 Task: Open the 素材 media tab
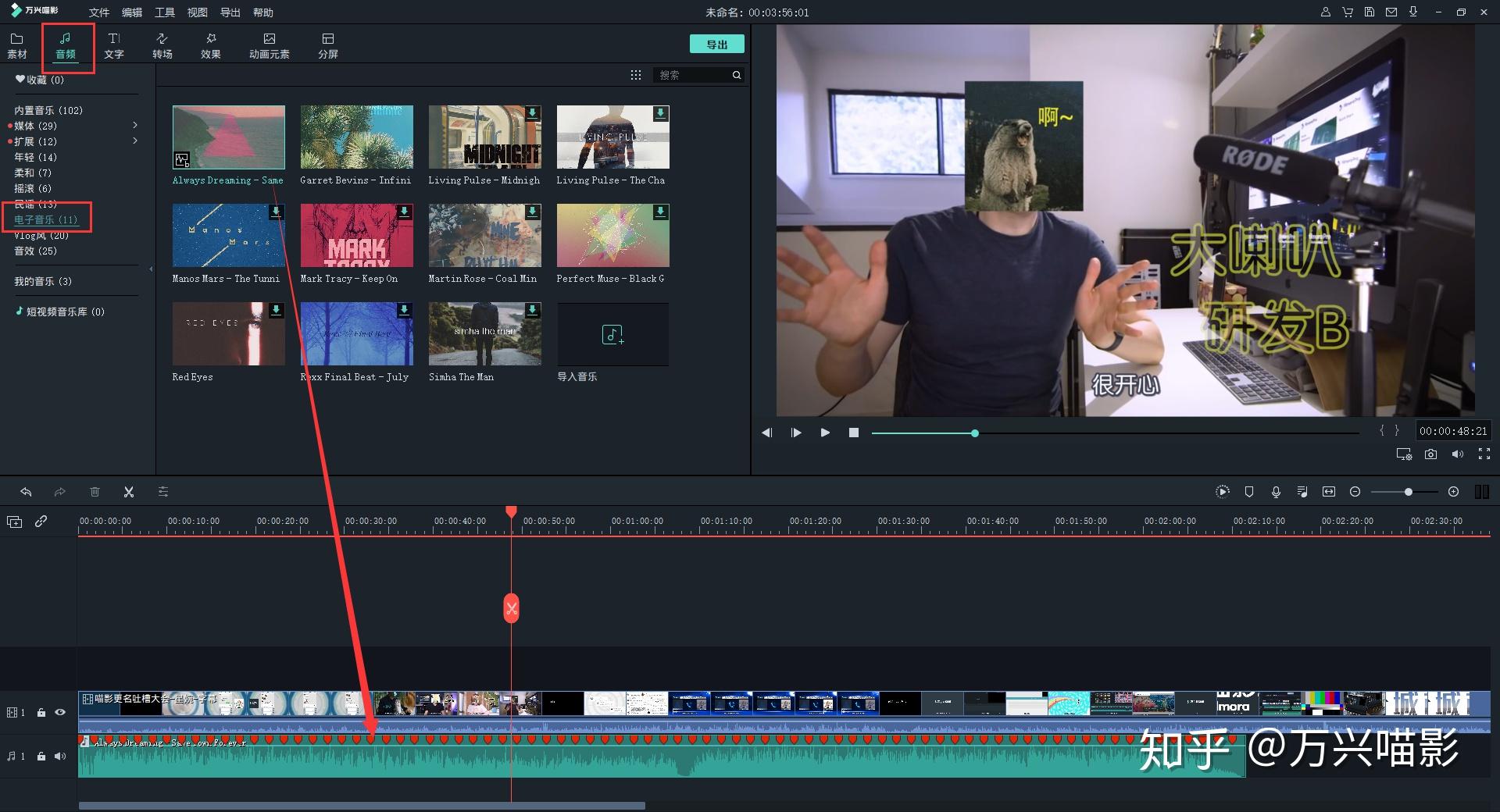[17, 46]
